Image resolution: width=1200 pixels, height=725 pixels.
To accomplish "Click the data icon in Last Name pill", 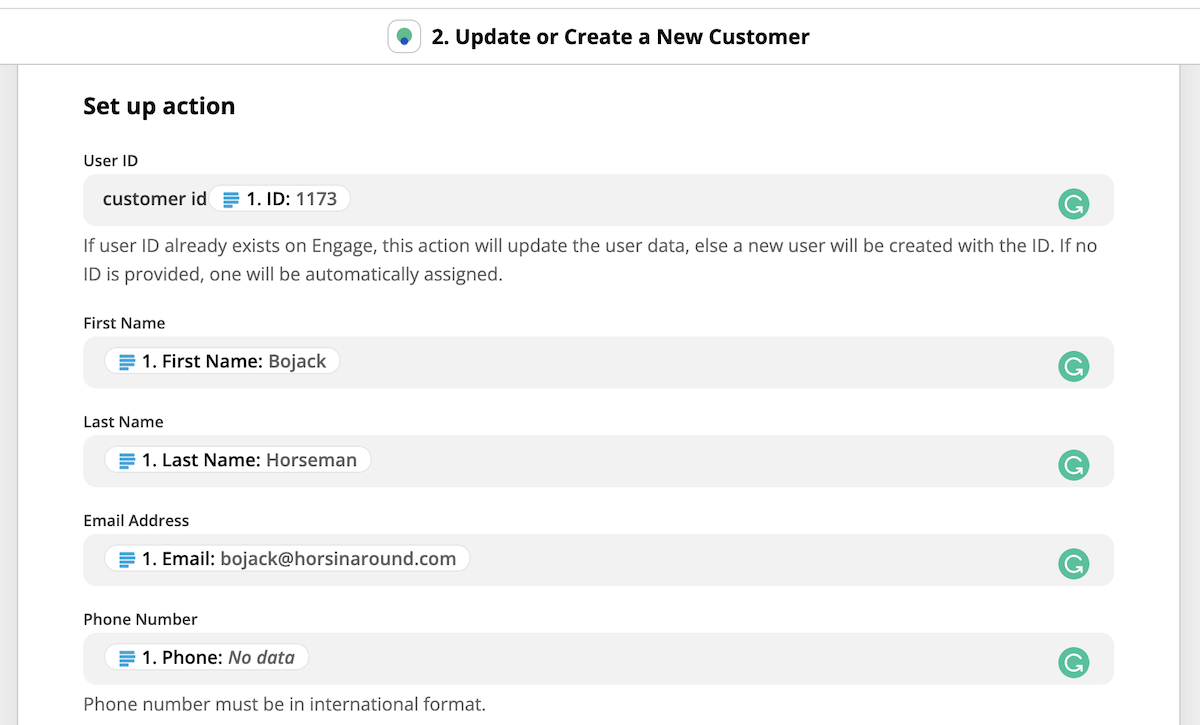I will click(127, 461).
